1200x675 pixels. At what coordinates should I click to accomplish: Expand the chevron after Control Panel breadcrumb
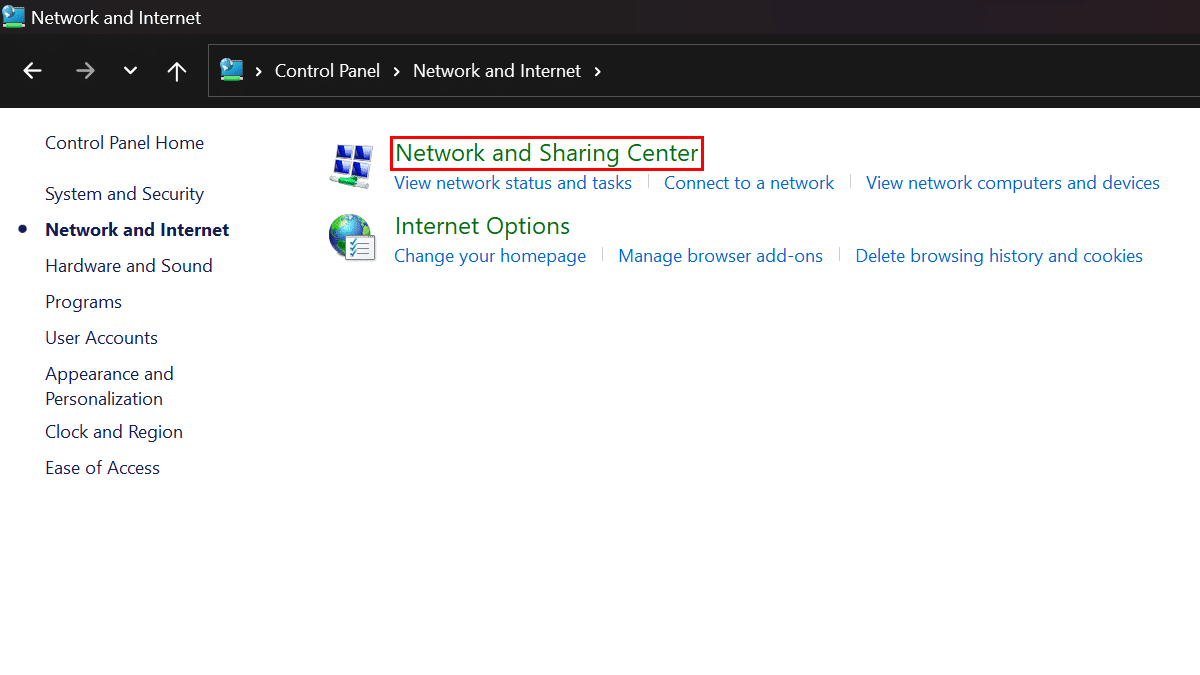(x=397, y=71)
